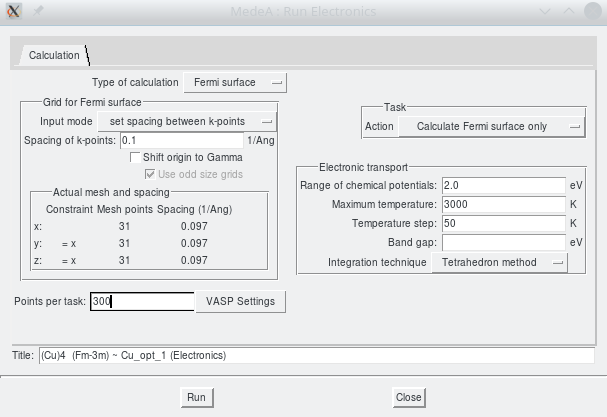Click the z row constraint '= x'
Screen dimensions: 607x417
pos(69,261)
